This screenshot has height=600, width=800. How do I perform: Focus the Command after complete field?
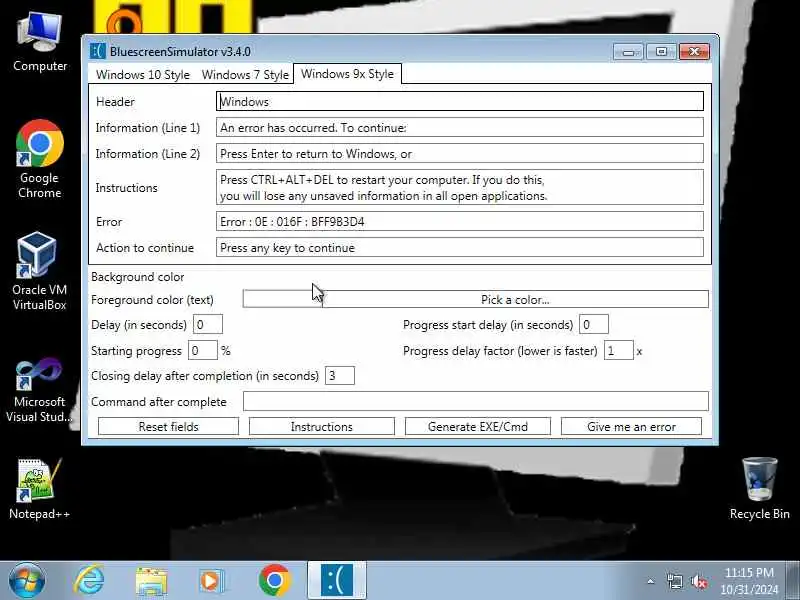(476, 401)
